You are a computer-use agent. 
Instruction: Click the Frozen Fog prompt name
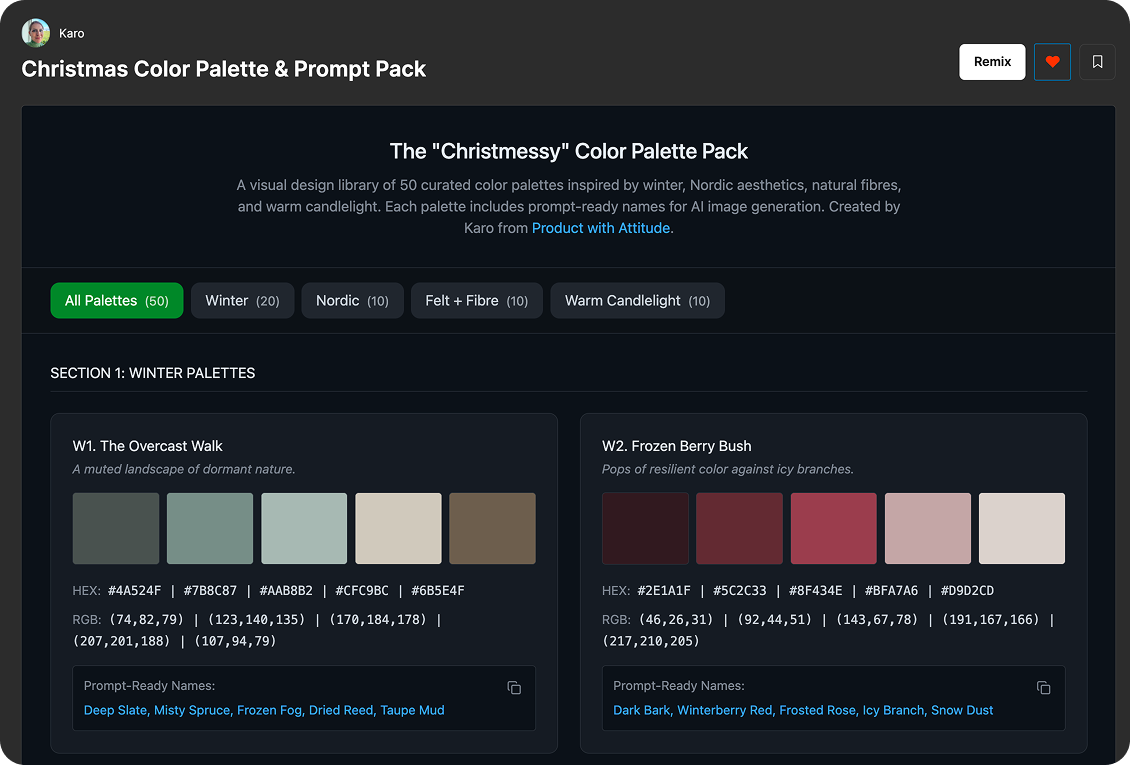tap(269, 710)
